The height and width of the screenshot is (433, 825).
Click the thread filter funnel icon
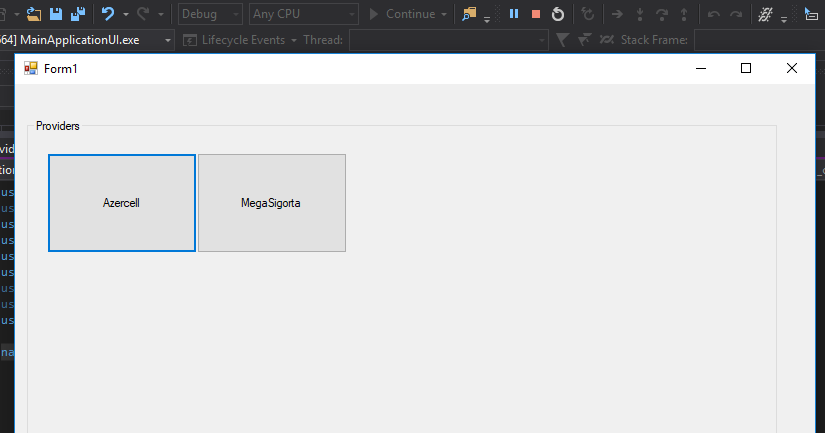[x=562, y=40]
